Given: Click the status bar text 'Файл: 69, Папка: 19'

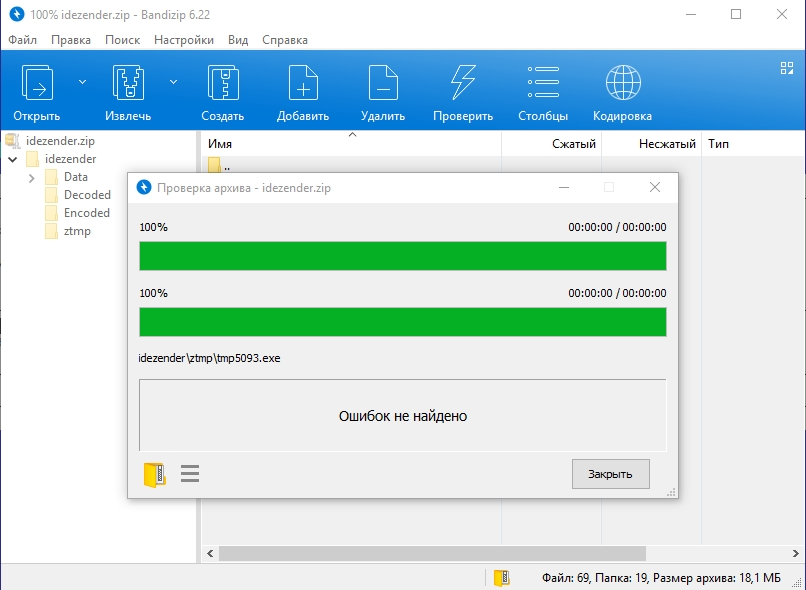Looking at the screenshot, I should pos(595,578).
